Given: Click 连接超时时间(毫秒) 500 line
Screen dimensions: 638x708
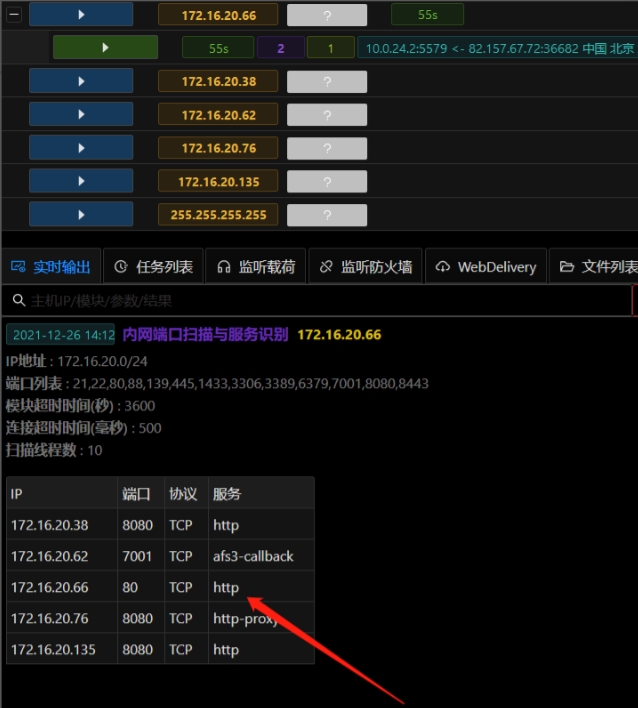Looking at the screenshot, I should pyautogui.click(x=84, y=428).
